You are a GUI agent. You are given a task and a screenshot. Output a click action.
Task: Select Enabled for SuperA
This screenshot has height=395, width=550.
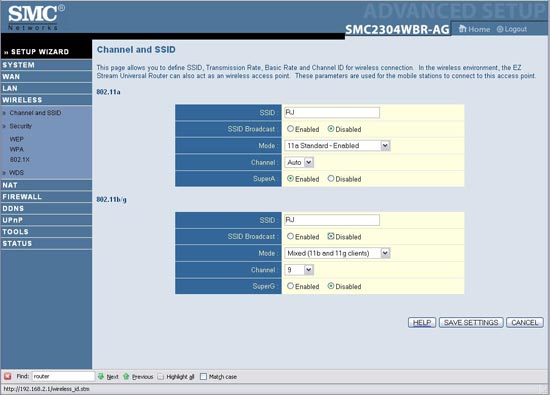pos(290,179)
